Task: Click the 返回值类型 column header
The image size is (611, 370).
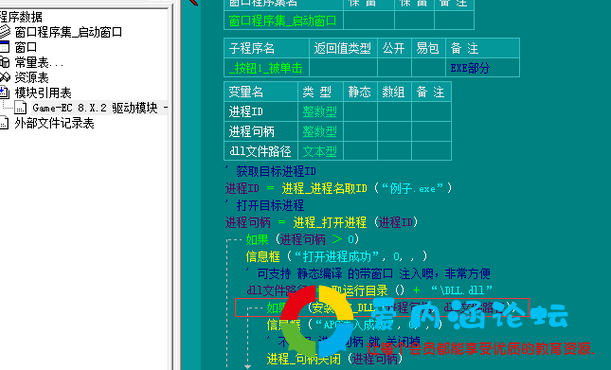Action: pos(343,48)
